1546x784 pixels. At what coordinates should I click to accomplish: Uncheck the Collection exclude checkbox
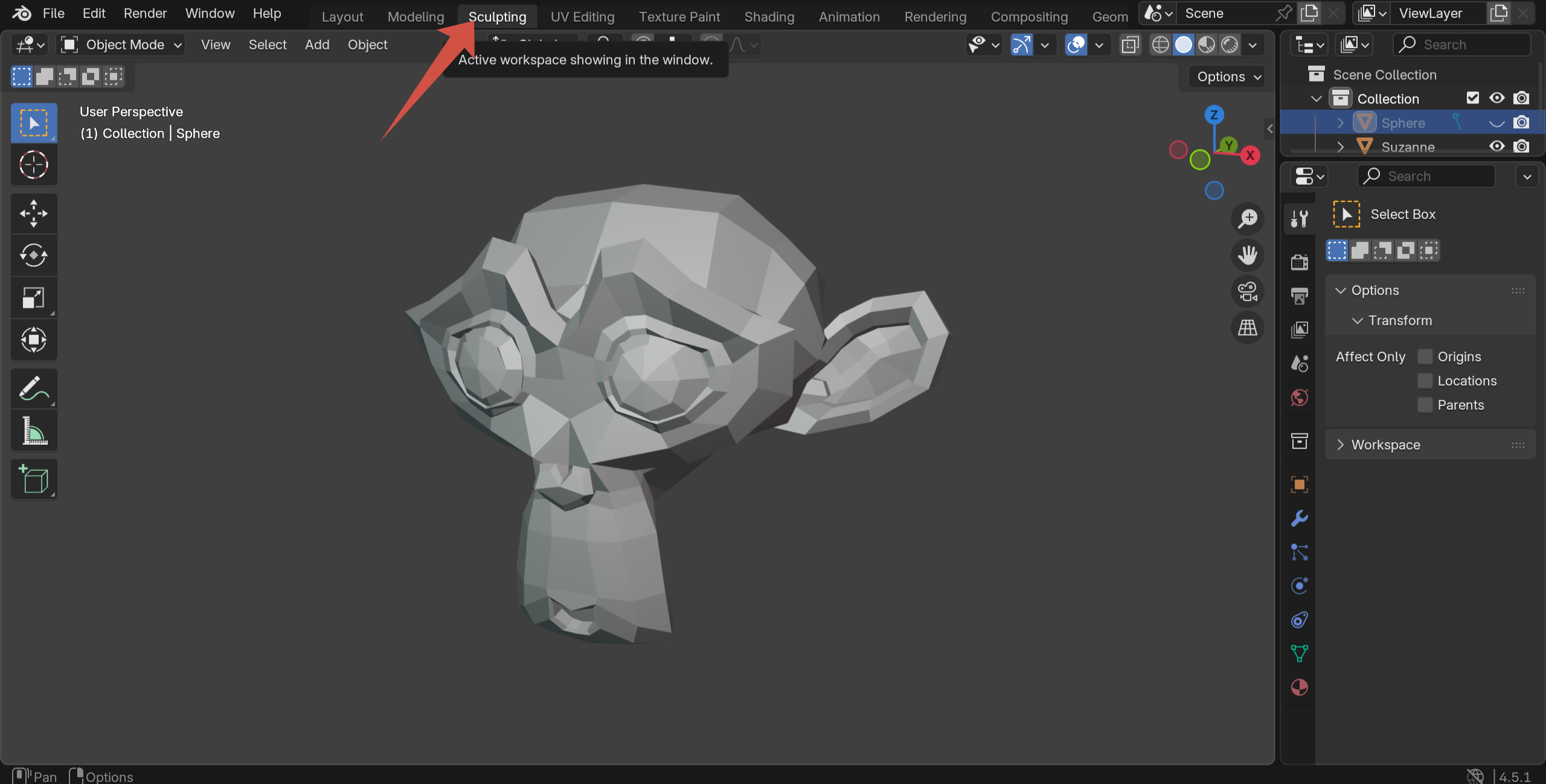pos(1473,98)
